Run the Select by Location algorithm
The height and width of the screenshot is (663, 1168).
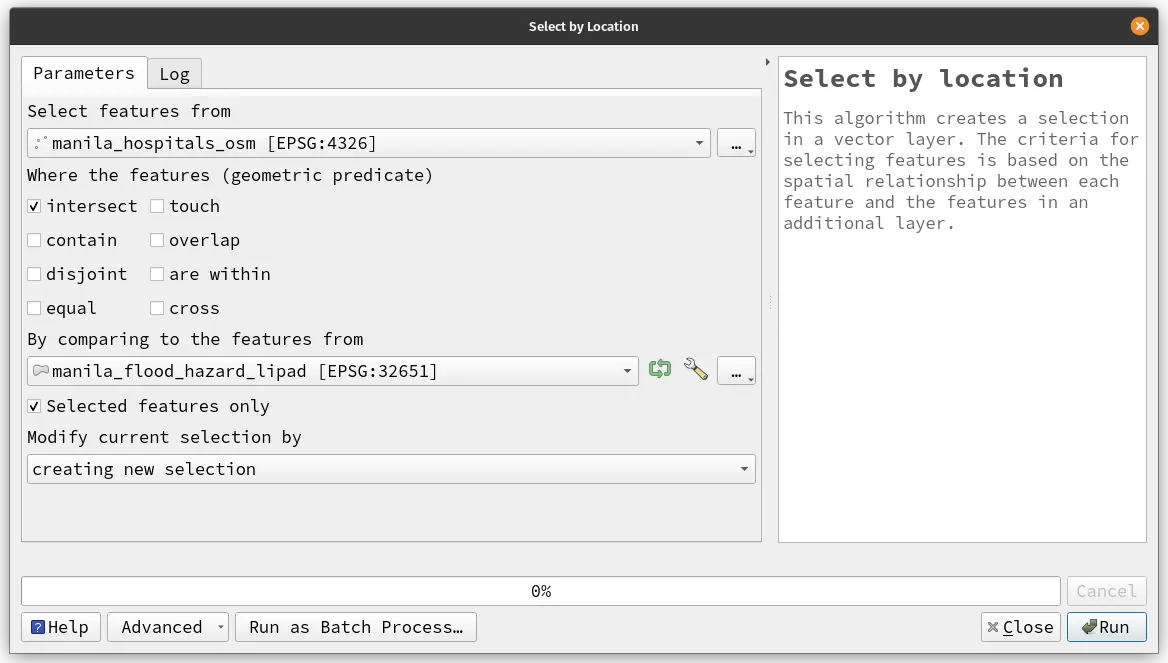(x=1106, y=627)
